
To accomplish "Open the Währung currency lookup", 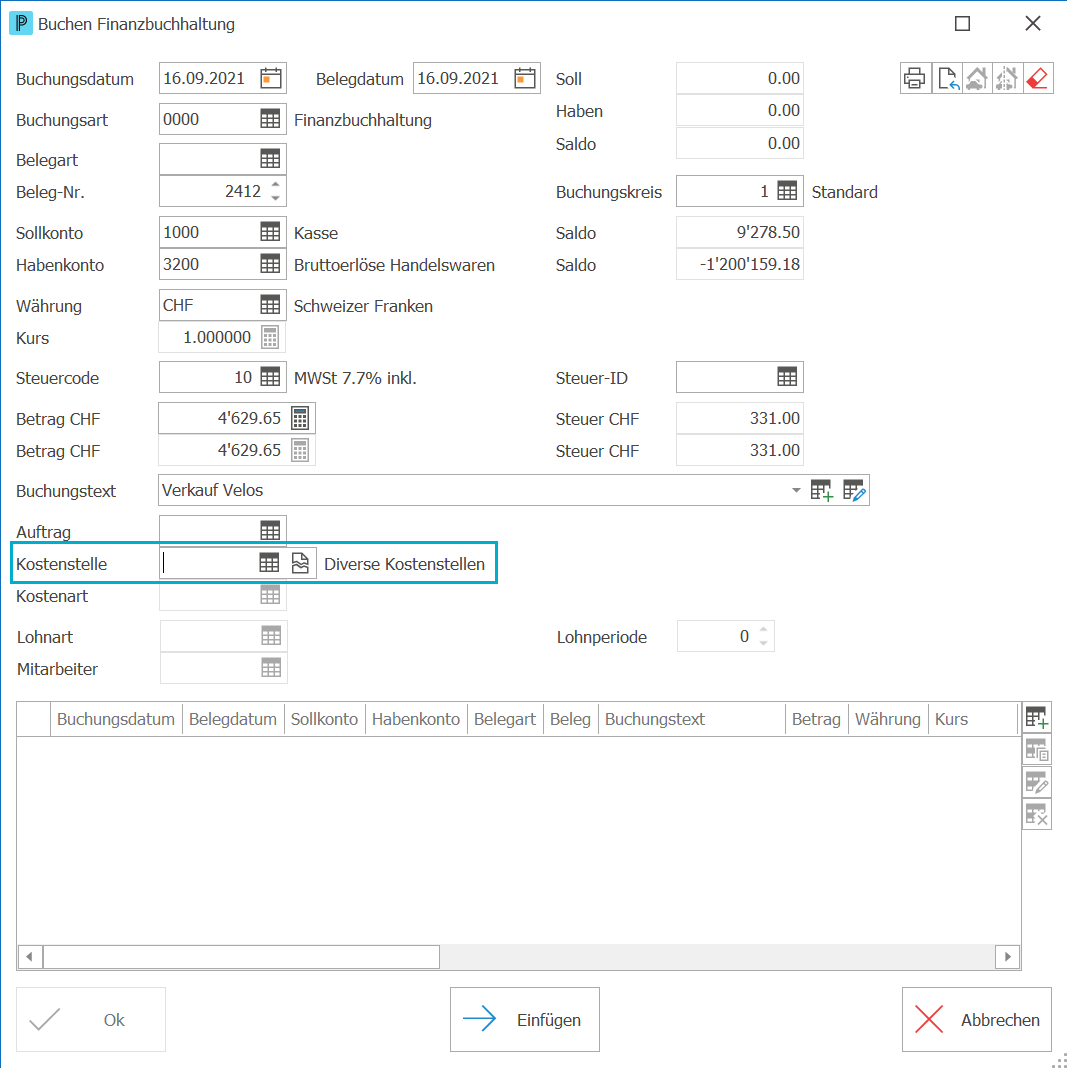I will click(x=270, y=305).
